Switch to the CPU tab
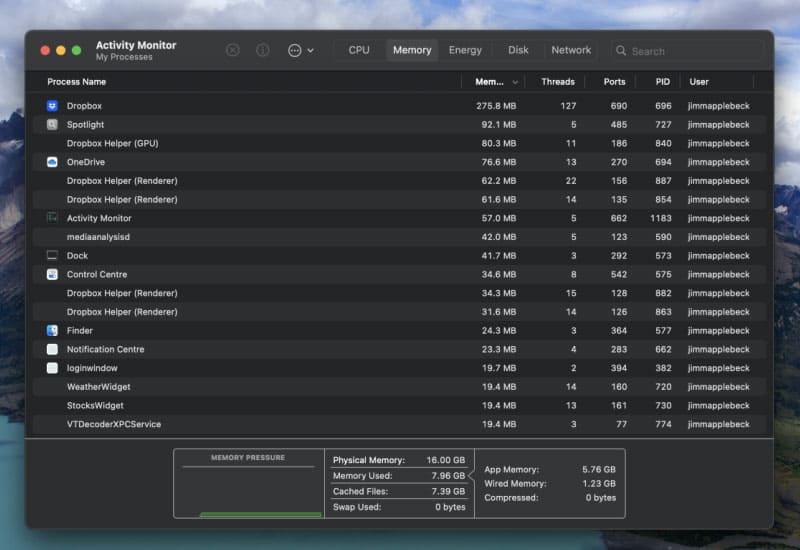The width and height of the screenshot is (800, 550). 359,50
